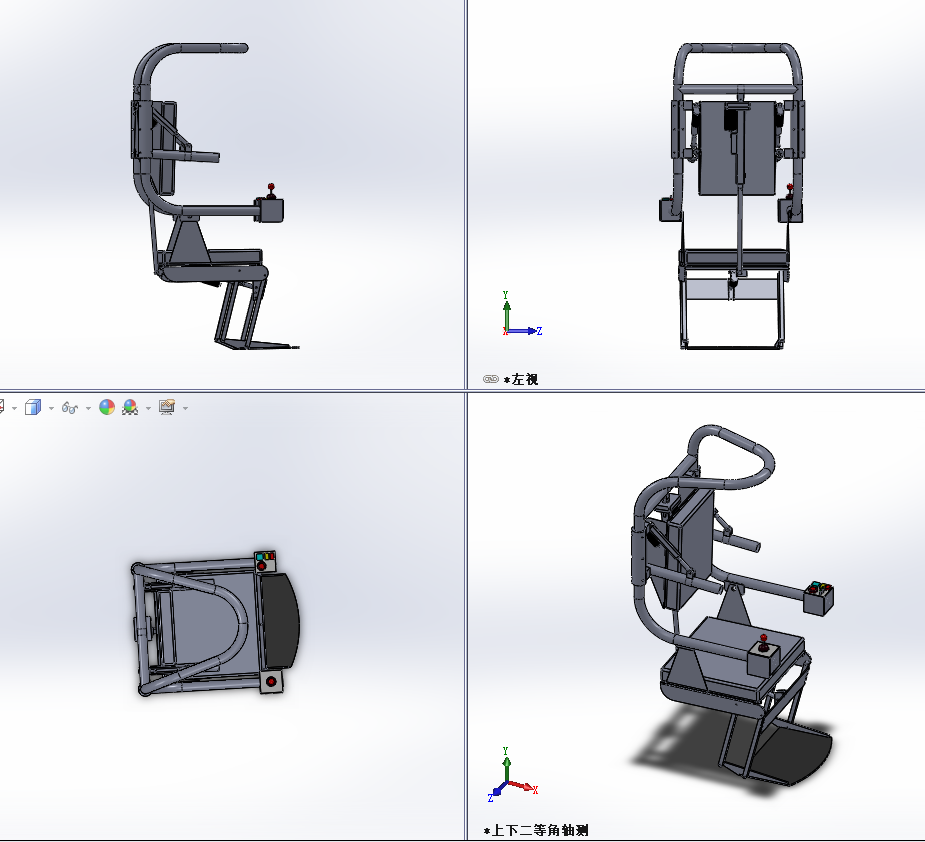Click the coordinate triad in the isometric viewport
This screenshot has width=925, height=842.
512,774
